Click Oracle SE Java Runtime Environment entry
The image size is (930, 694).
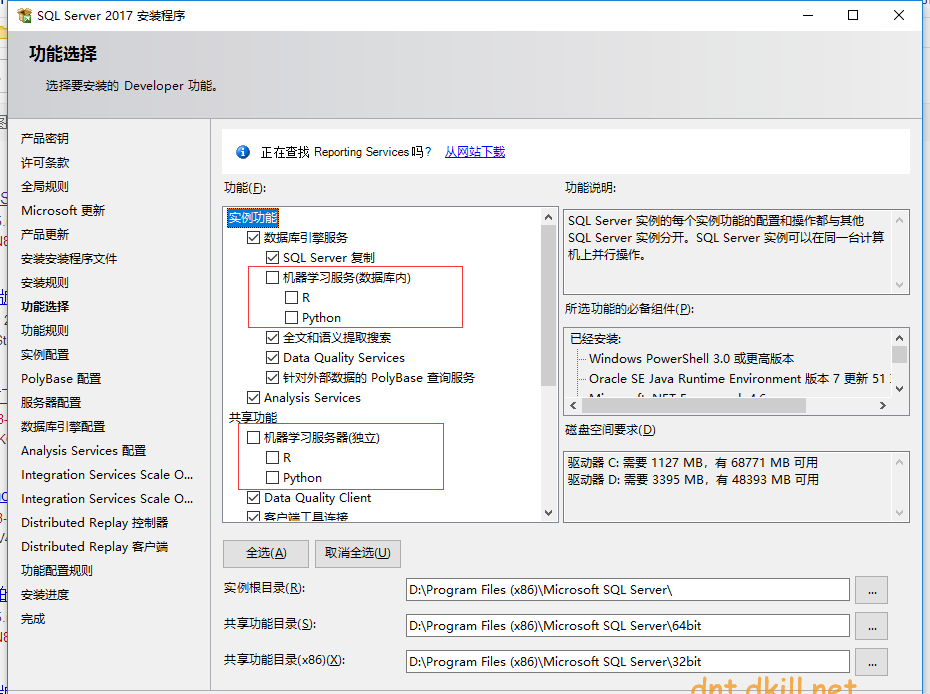tap(740, 379)
